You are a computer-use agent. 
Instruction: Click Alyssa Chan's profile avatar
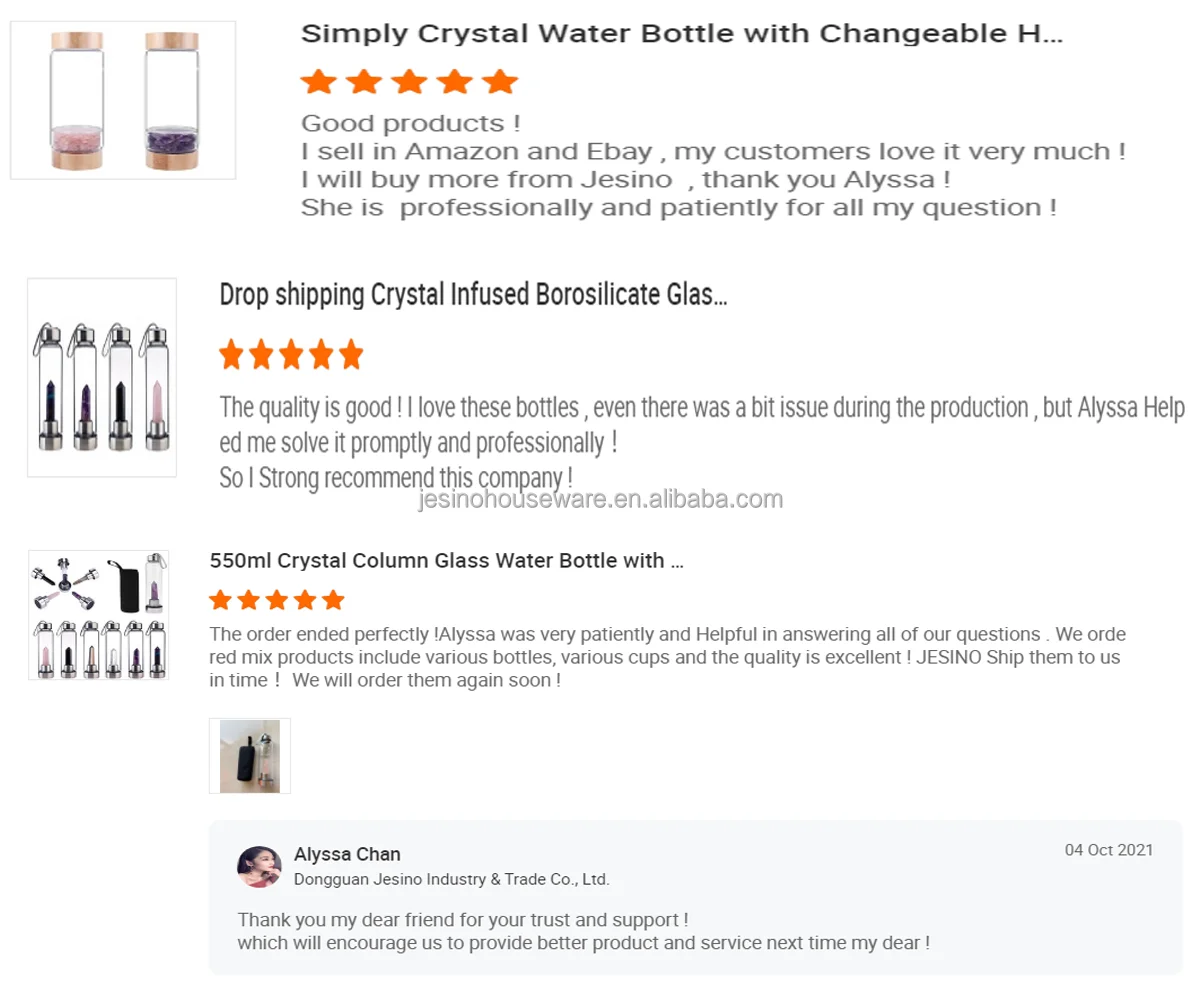point(259,867)
